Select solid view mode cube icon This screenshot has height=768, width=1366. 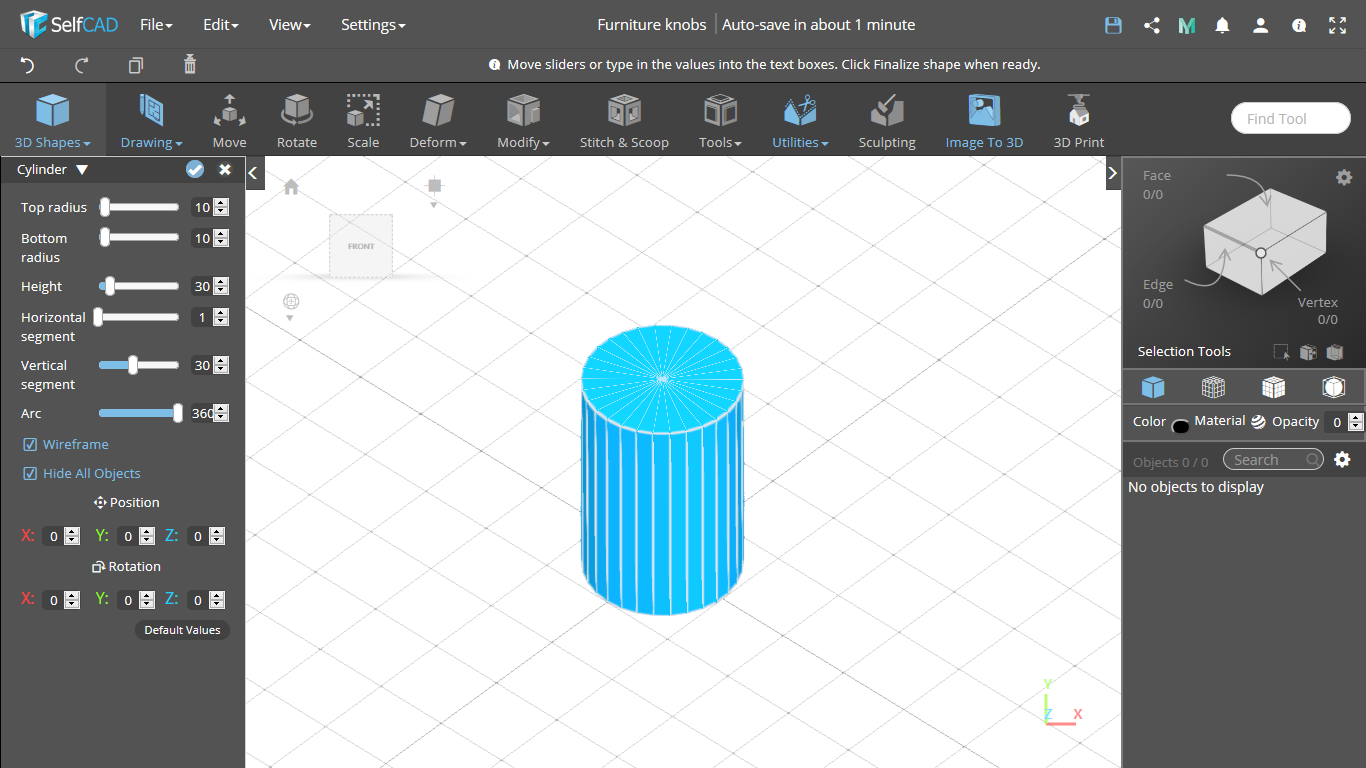click(x=1153, y=387)
